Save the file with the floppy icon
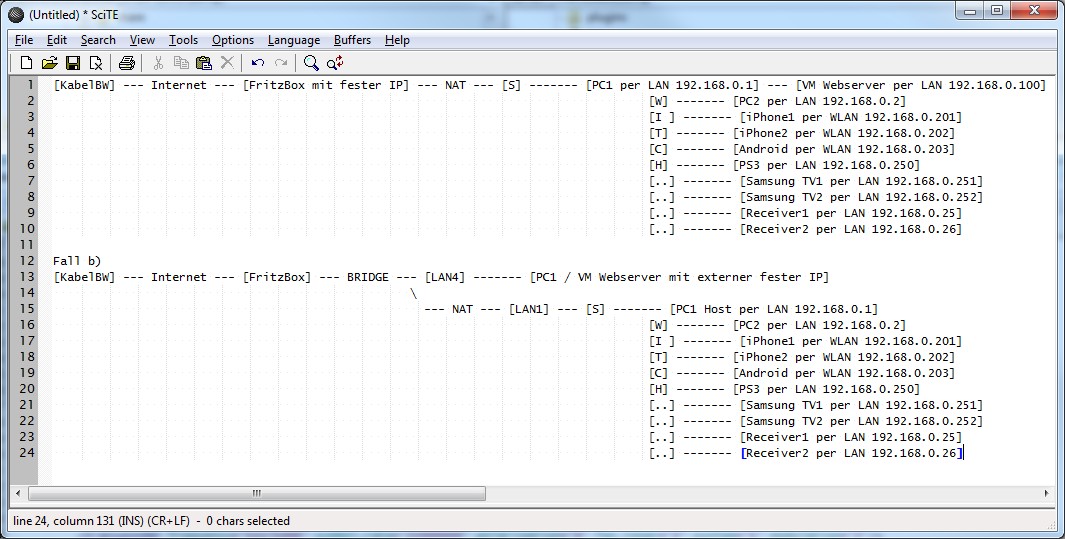This screenshot has width=1065, height=539. [73, 63]
